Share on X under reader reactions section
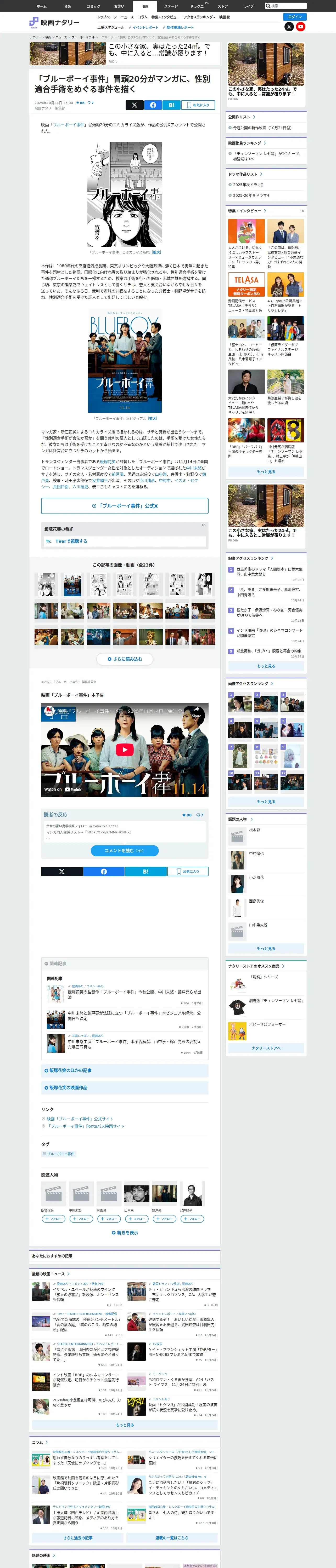The image size is (336, 1568). (x=61, y=872)
